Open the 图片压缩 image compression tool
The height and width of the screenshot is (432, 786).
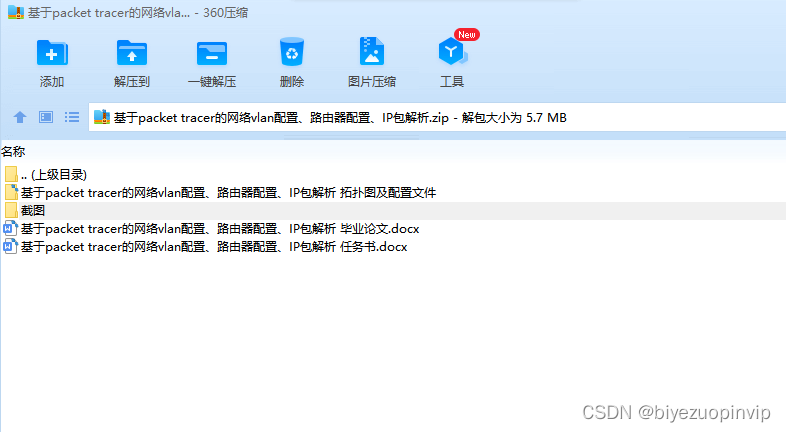[372, 51]
